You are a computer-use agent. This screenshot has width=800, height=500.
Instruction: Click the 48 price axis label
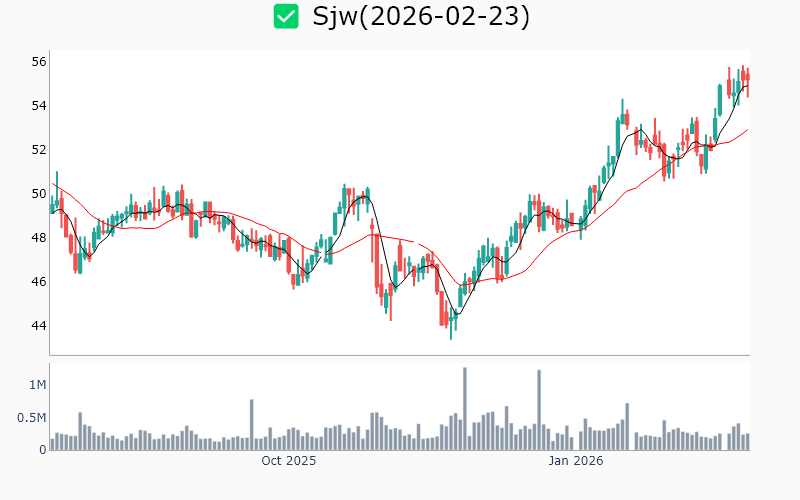coord(38,237)
